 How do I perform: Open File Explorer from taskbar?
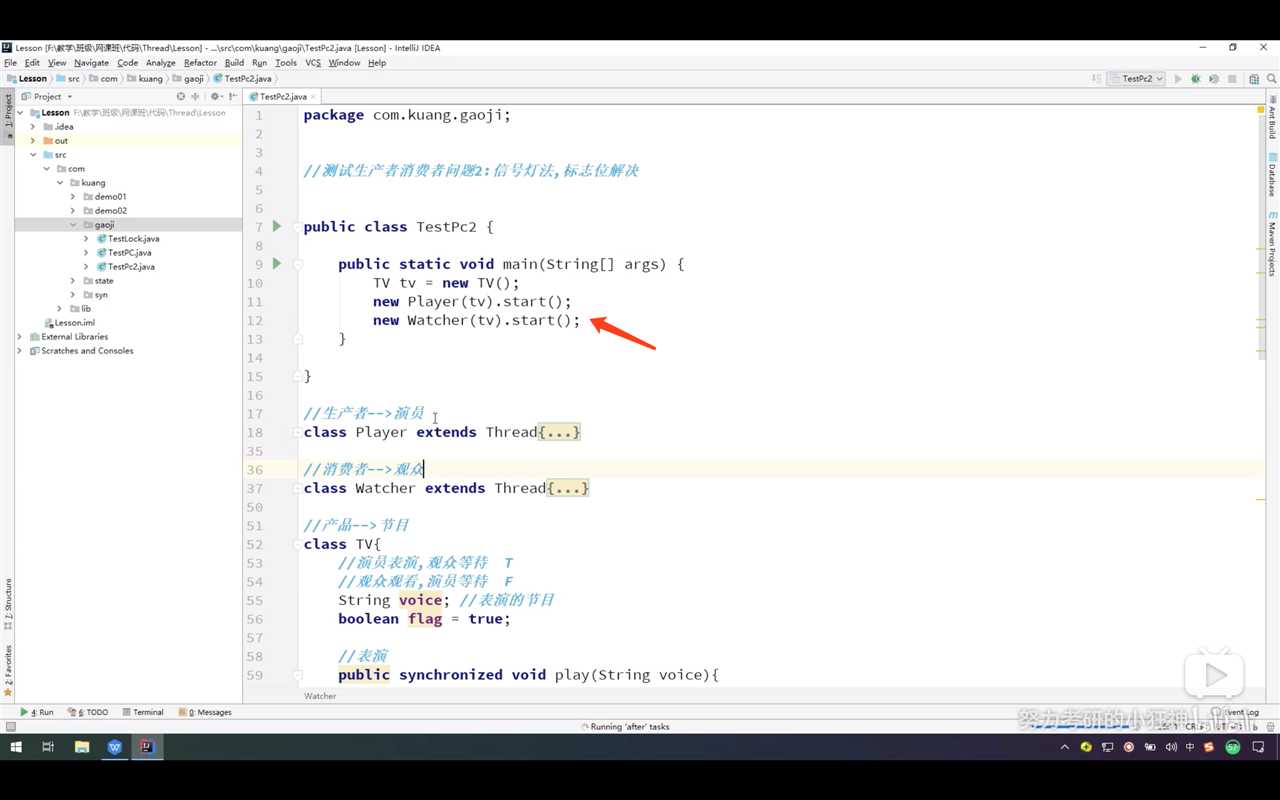pyautogui.click(x=82, y=747)
